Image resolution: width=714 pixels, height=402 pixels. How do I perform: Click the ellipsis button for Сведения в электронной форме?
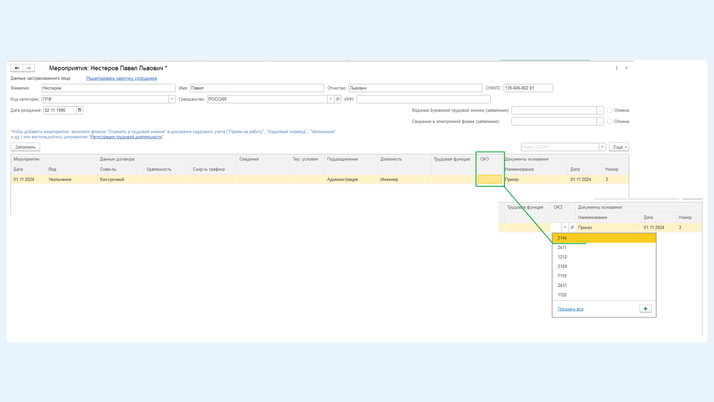coord(600,121)
